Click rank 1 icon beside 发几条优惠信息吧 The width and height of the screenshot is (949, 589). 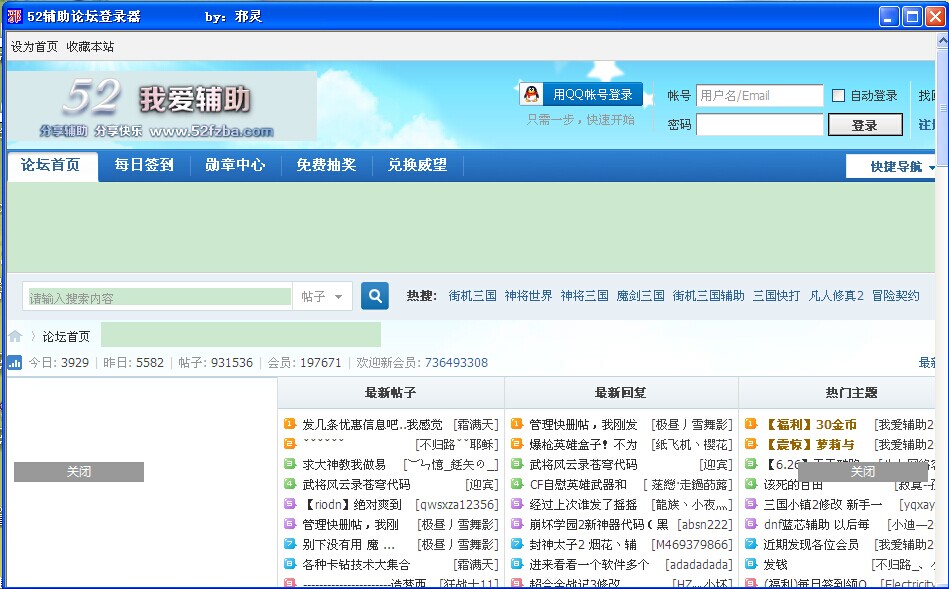(x=290, y=424)
